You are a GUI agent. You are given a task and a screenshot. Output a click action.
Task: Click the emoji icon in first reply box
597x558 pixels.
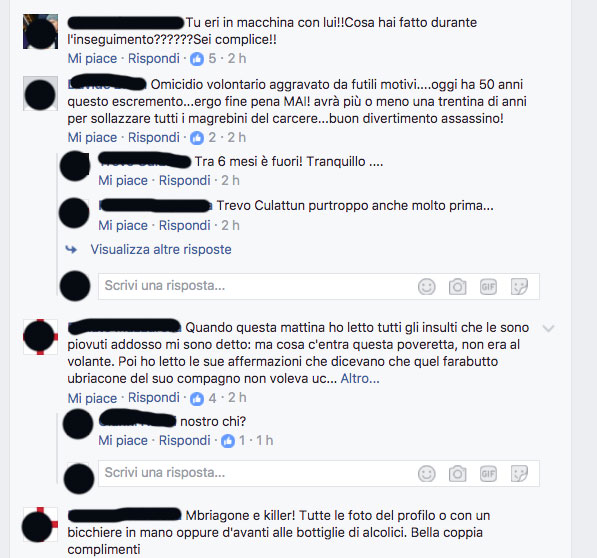tap(426, 287)
